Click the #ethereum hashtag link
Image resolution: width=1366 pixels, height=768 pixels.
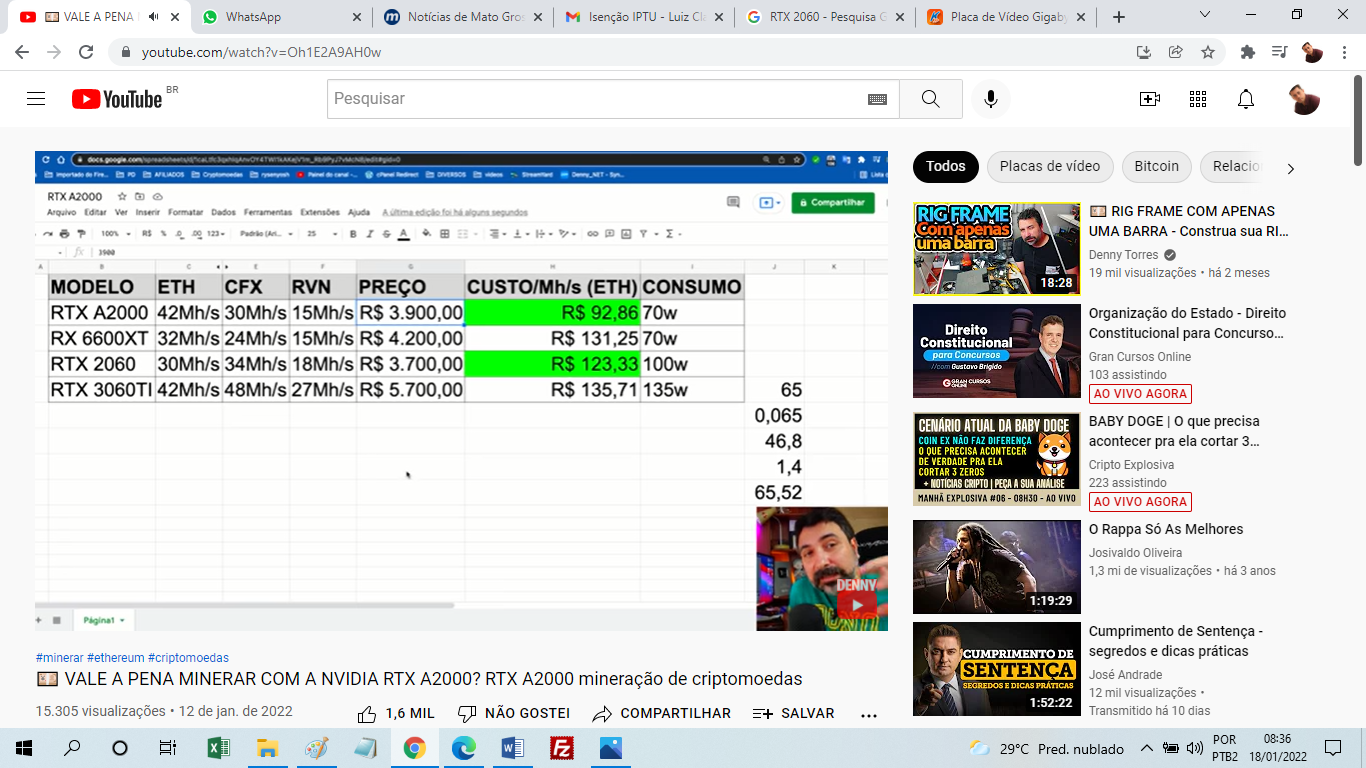(x=115, y=658)
